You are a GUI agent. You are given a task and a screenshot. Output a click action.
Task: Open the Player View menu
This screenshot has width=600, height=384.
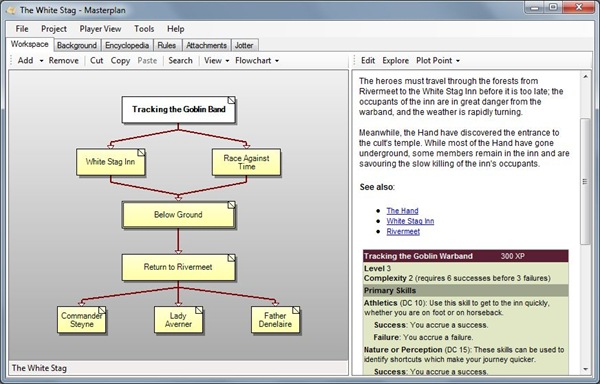point(100,29)
